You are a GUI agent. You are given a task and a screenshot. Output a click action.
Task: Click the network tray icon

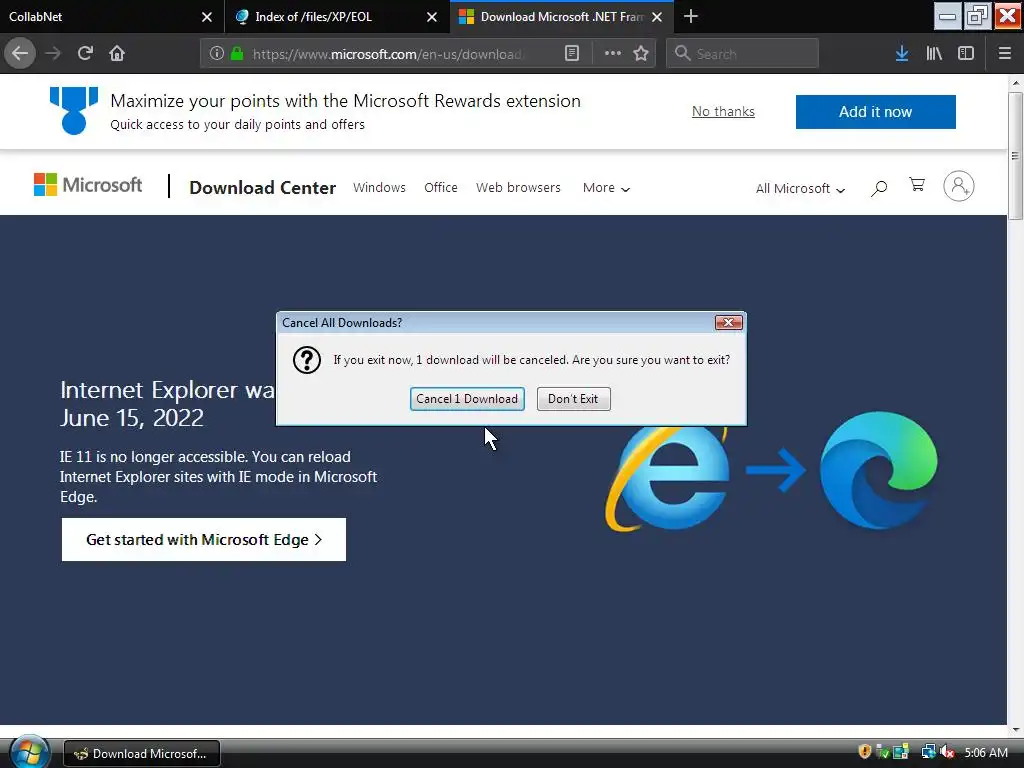point(928,752)
